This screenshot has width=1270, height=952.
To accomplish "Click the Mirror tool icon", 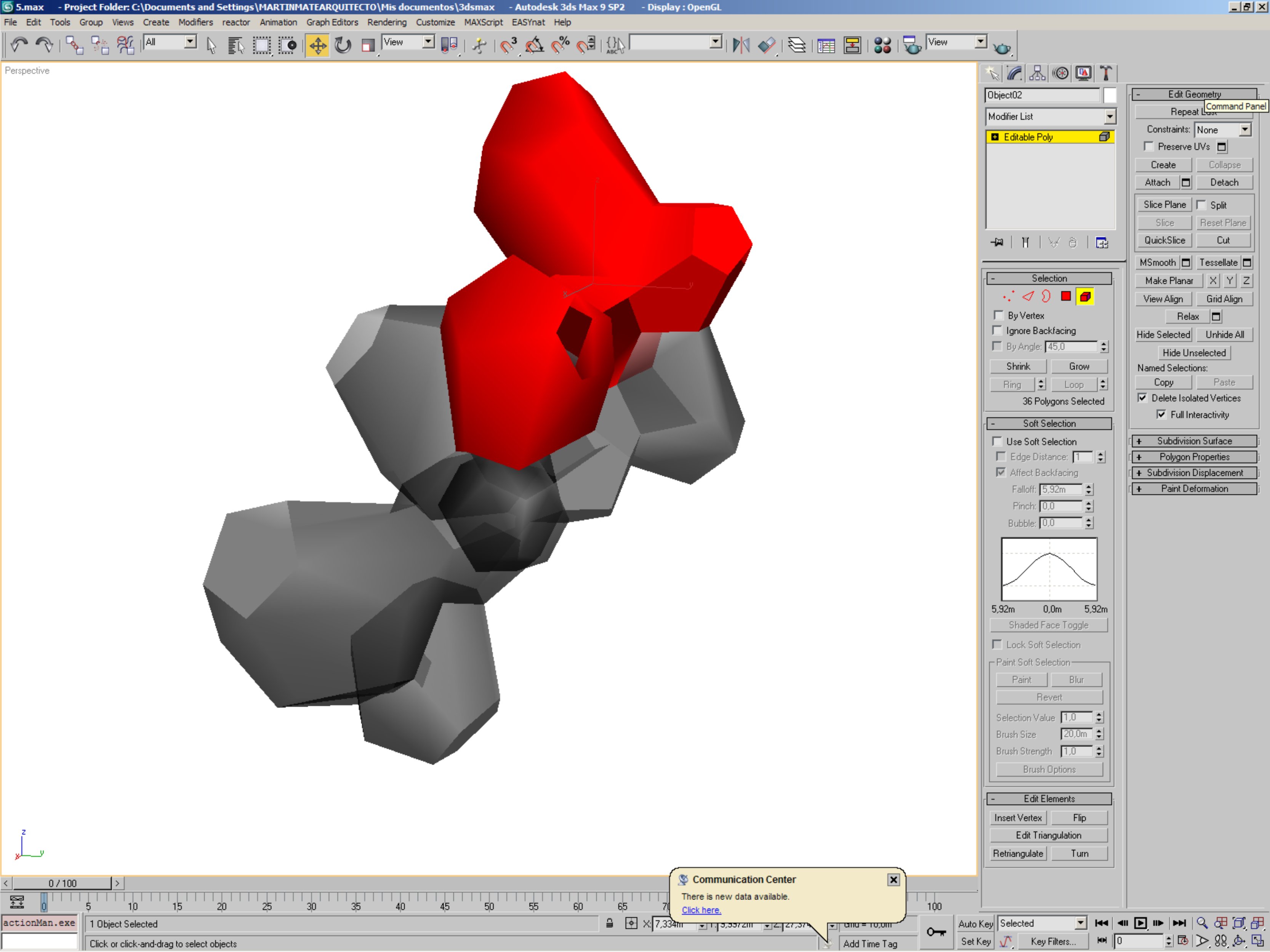I will 741,45.
